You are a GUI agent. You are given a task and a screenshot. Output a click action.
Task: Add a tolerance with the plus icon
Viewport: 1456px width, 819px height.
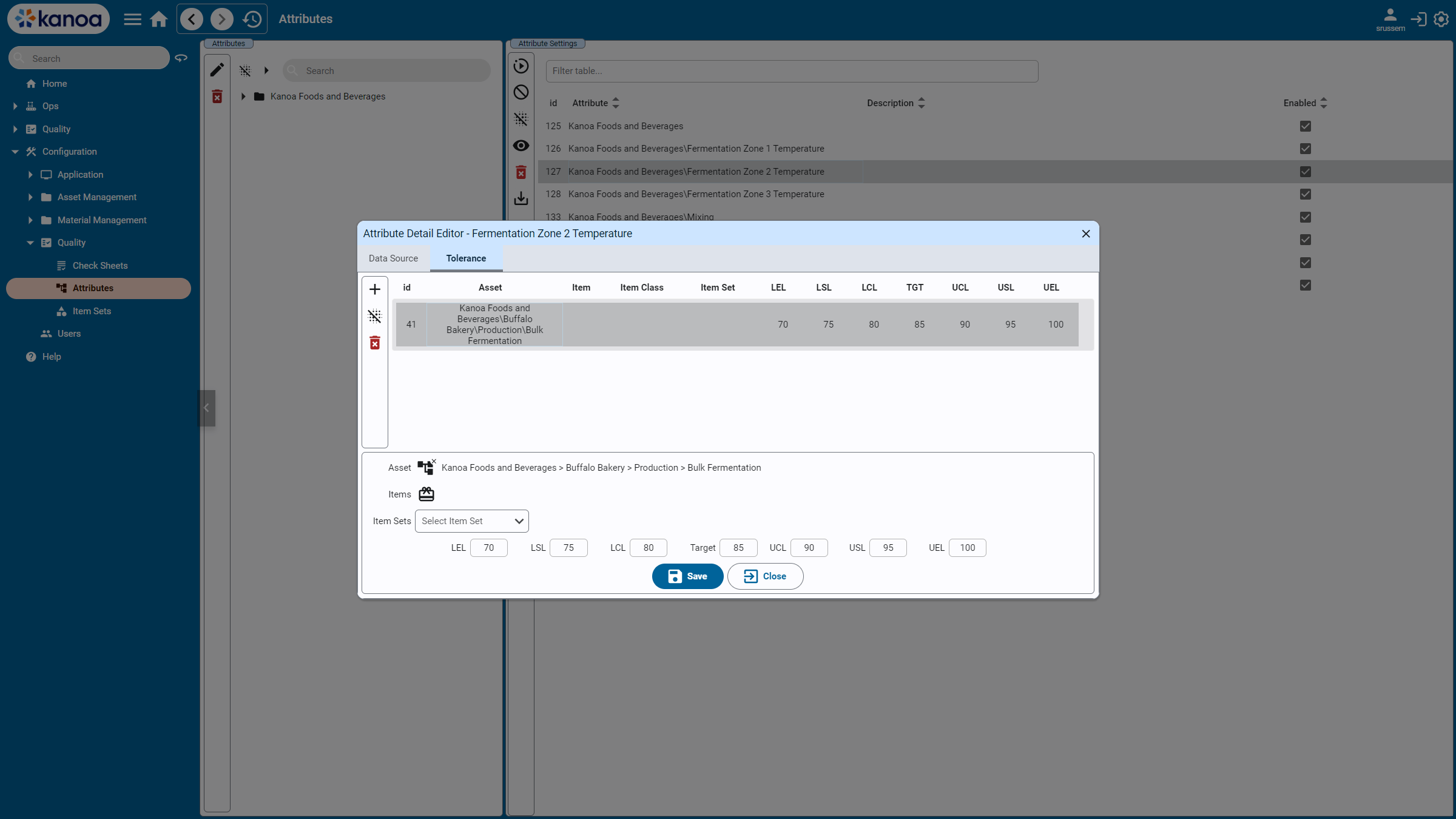click(375, 289)
